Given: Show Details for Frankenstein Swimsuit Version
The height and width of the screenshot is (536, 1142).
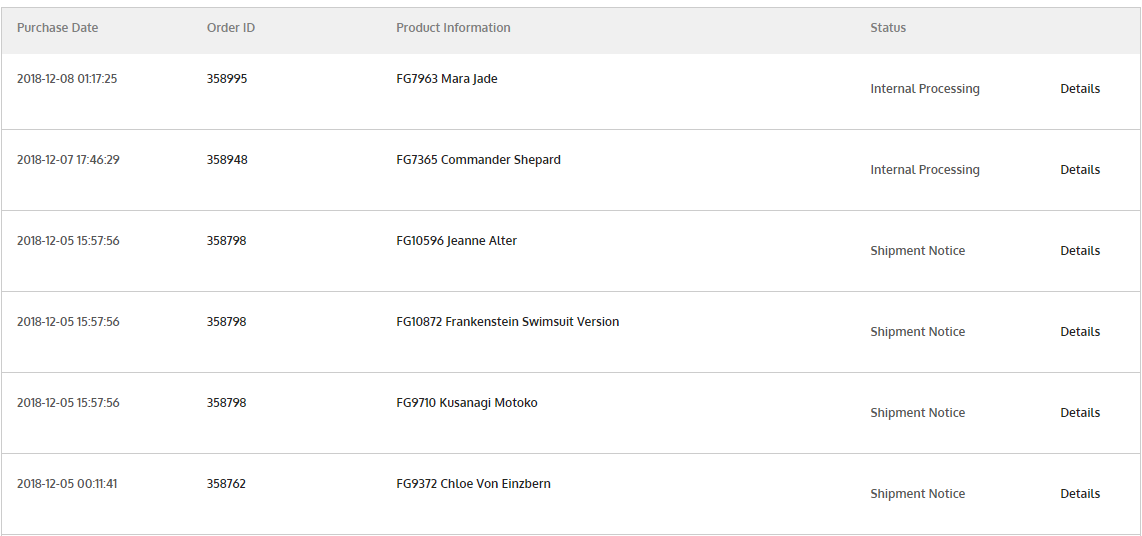Looking at the screenshot, I should pyautogui.click(x=1080, y=332).
